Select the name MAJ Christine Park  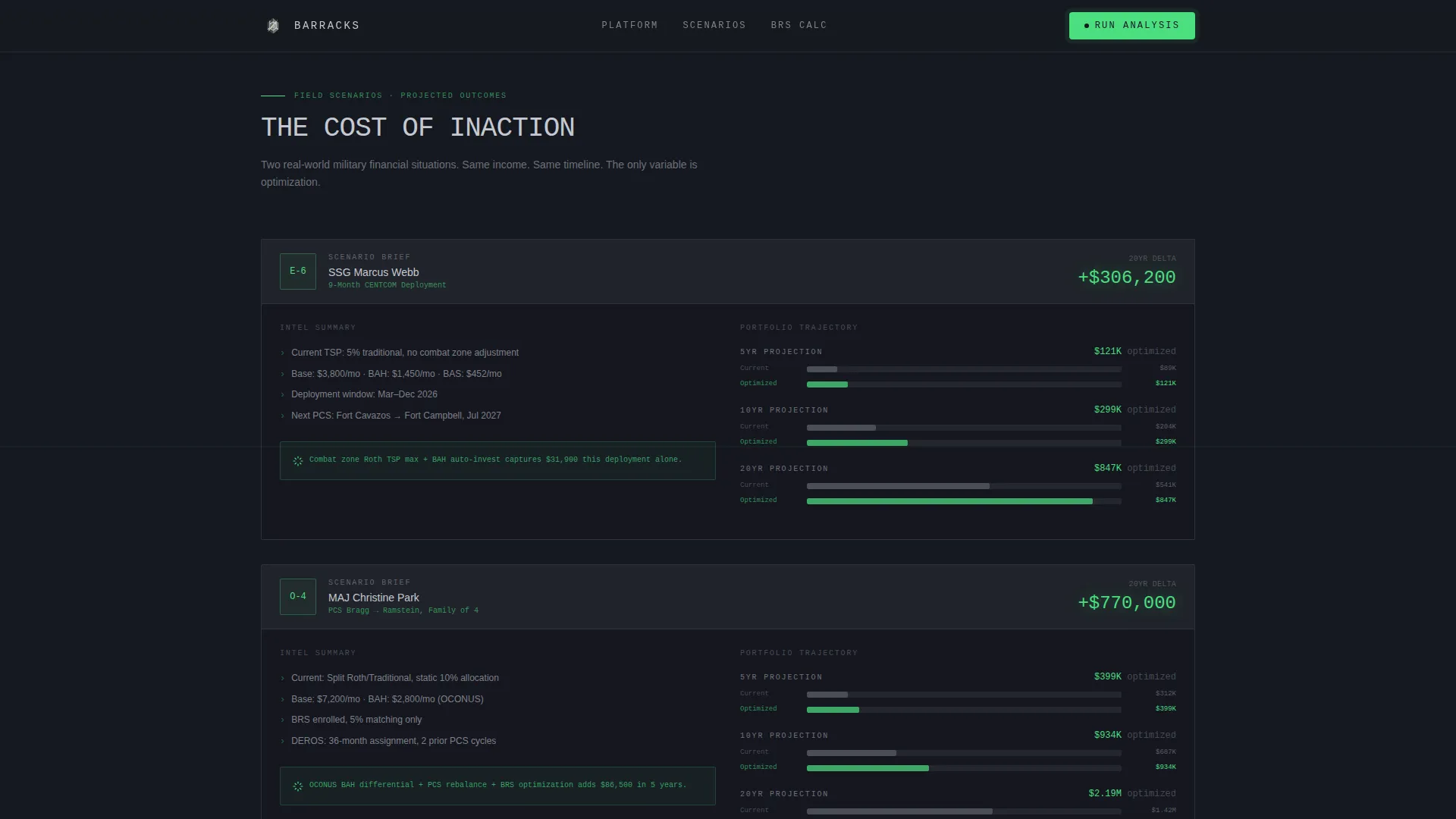coord(373,598)
